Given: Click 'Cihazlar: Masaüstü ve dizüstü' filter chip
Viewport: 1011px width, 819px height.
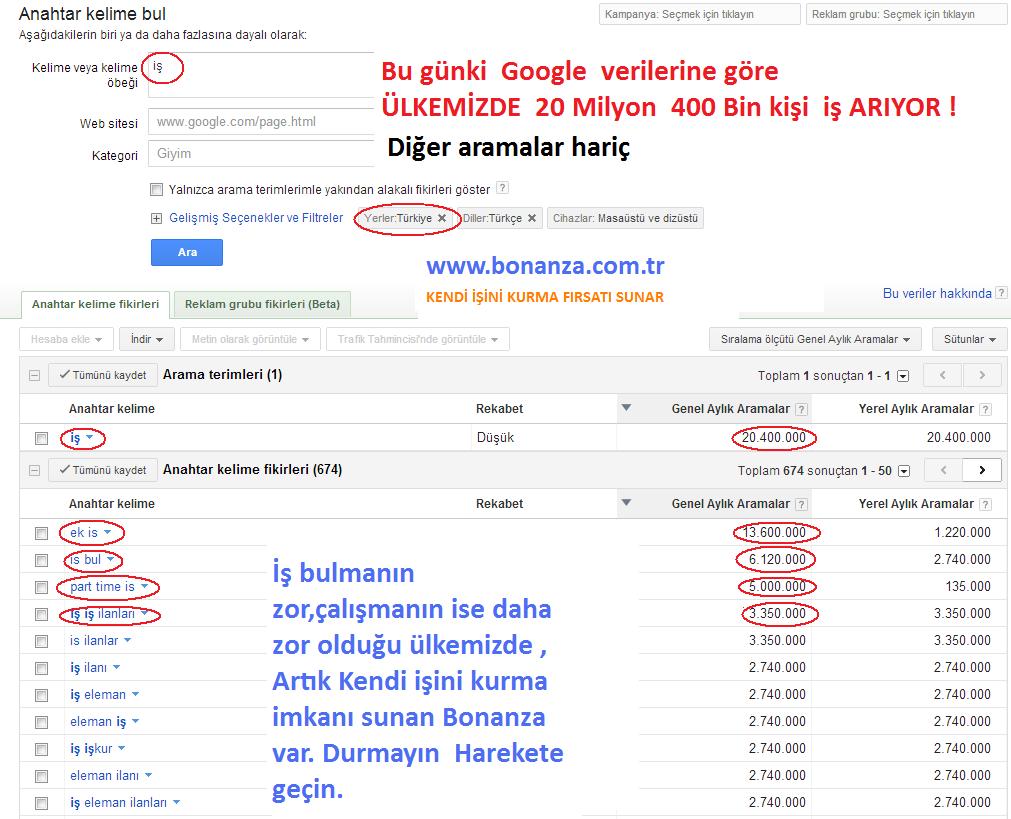Looking at the screenshot, I should [x=625, y=218].
